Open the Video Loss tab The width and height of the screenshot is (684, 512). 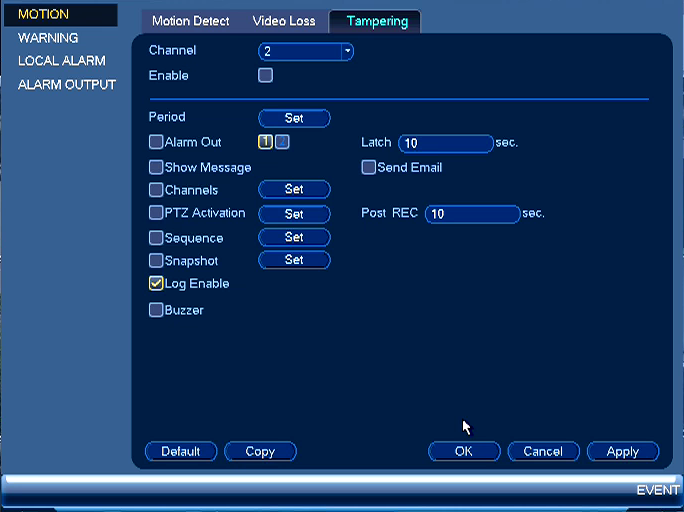click(x=284, y=21)
